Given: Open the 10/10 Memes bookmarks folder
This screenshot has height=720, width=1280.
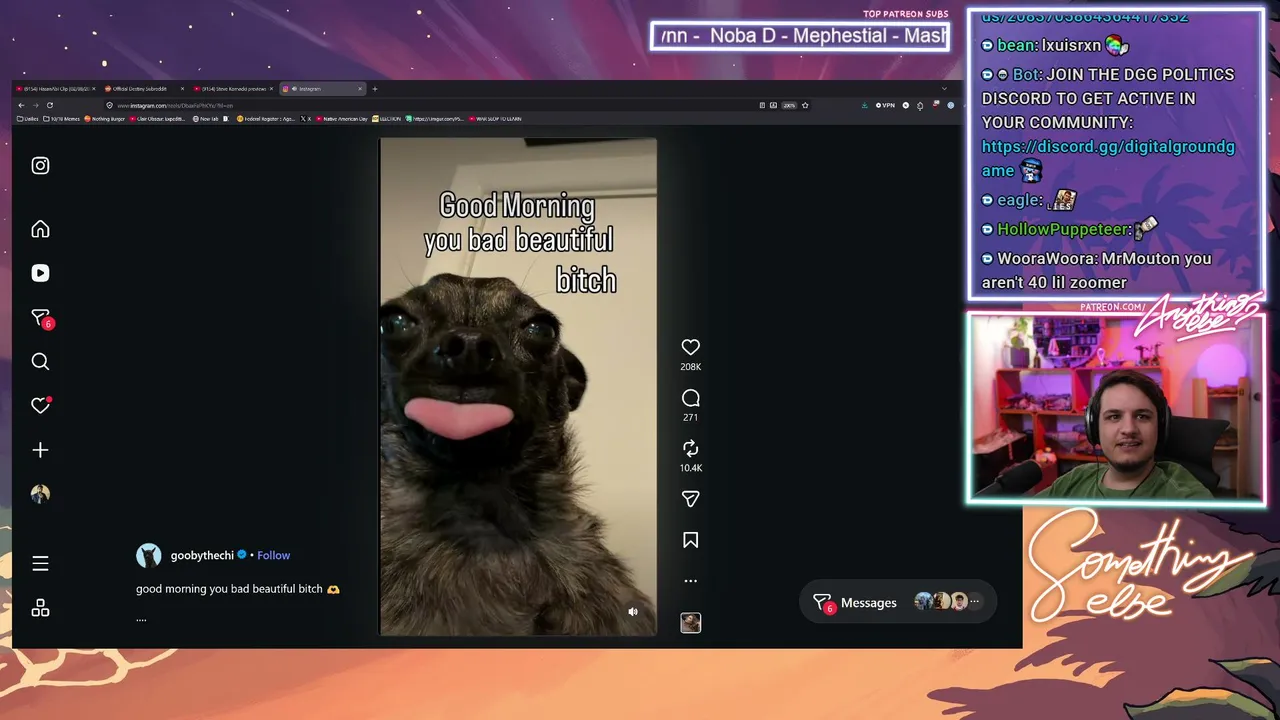Looking at the screenshot, I should pyautogui.click(x=62, y=119).
